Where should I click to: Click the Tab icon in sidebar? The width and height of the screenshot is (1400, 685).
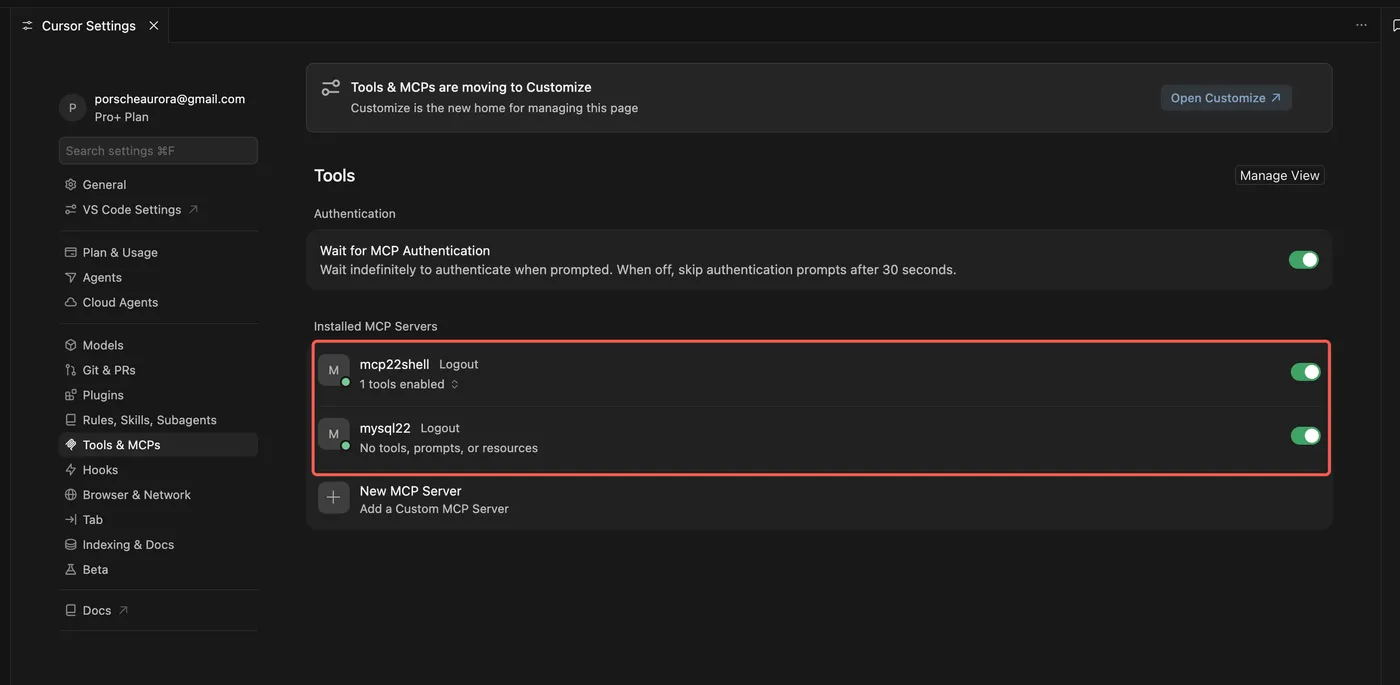pyautogui.click(x=70, y=520)
